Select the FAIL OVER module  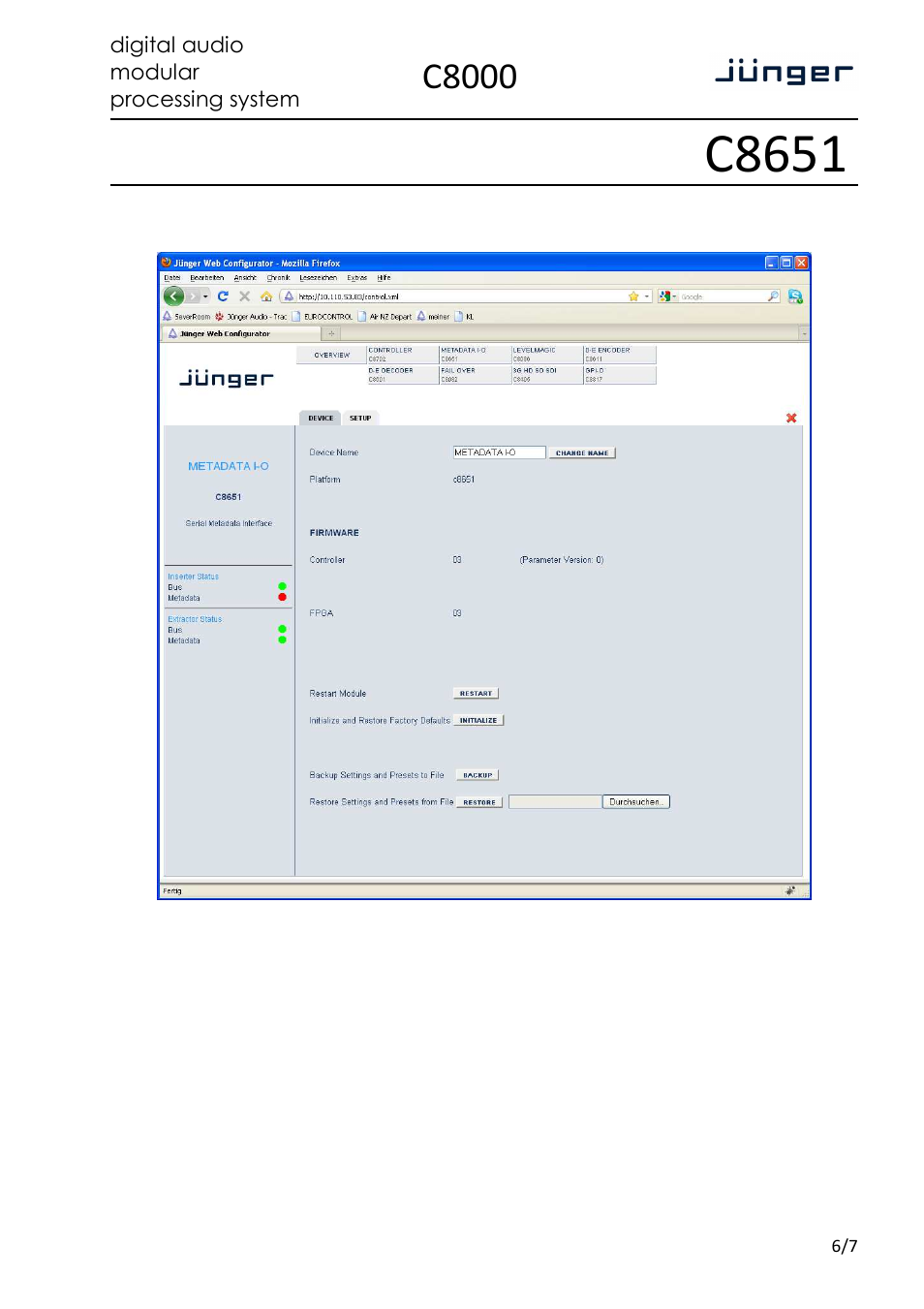click(x=475, y=375)
